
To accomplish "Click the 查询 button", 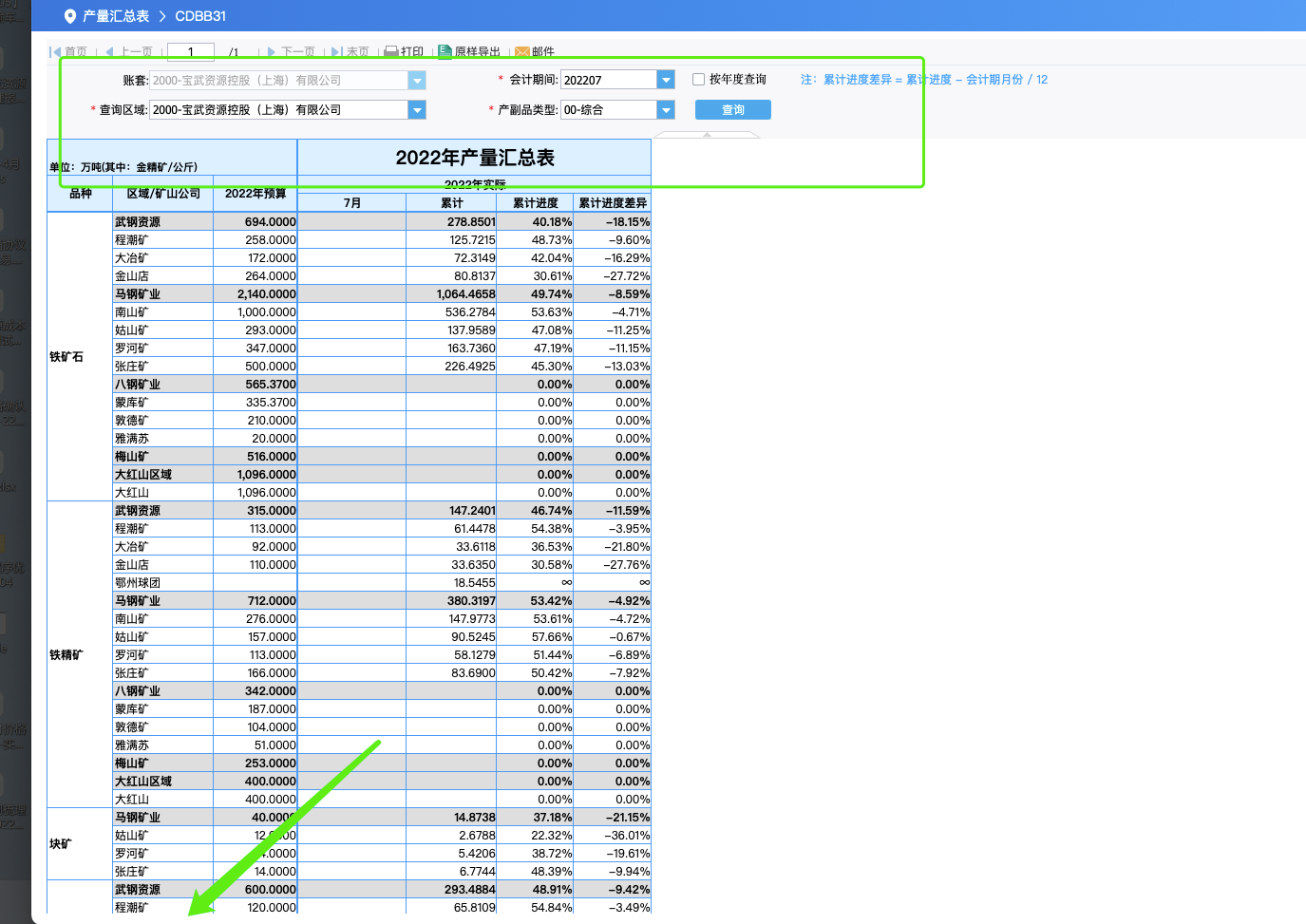I will coord(733,110).
